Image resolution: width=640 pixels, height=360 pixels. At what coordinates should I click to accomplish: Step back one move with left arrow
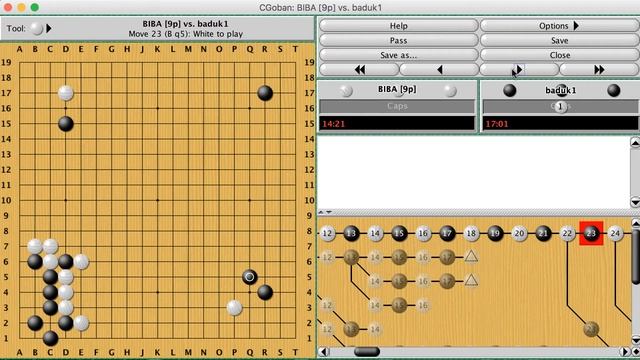(439, 70)
